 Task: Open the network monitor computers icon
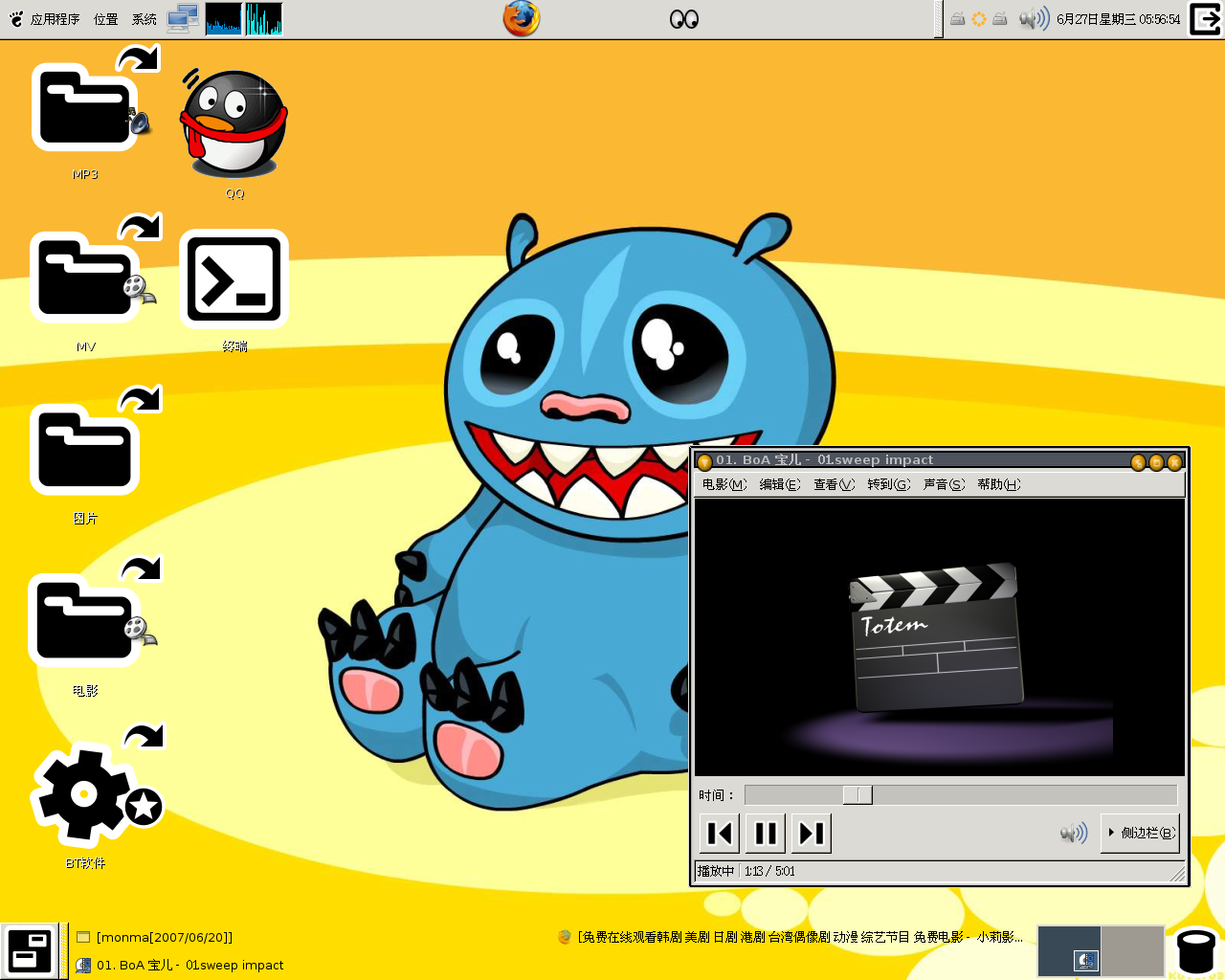[183, 18]
